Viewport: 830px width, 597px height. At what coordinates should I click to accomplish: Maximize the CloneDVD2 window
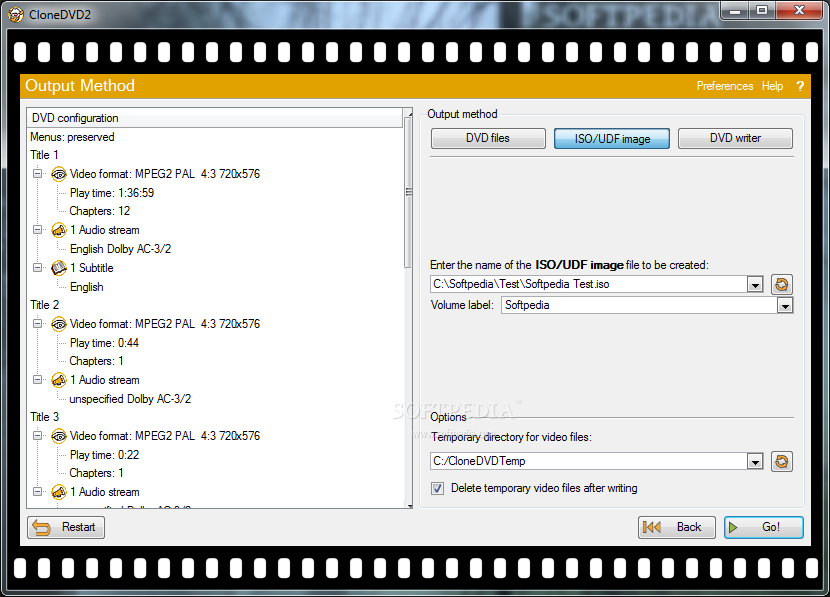[x=762, y=11]
